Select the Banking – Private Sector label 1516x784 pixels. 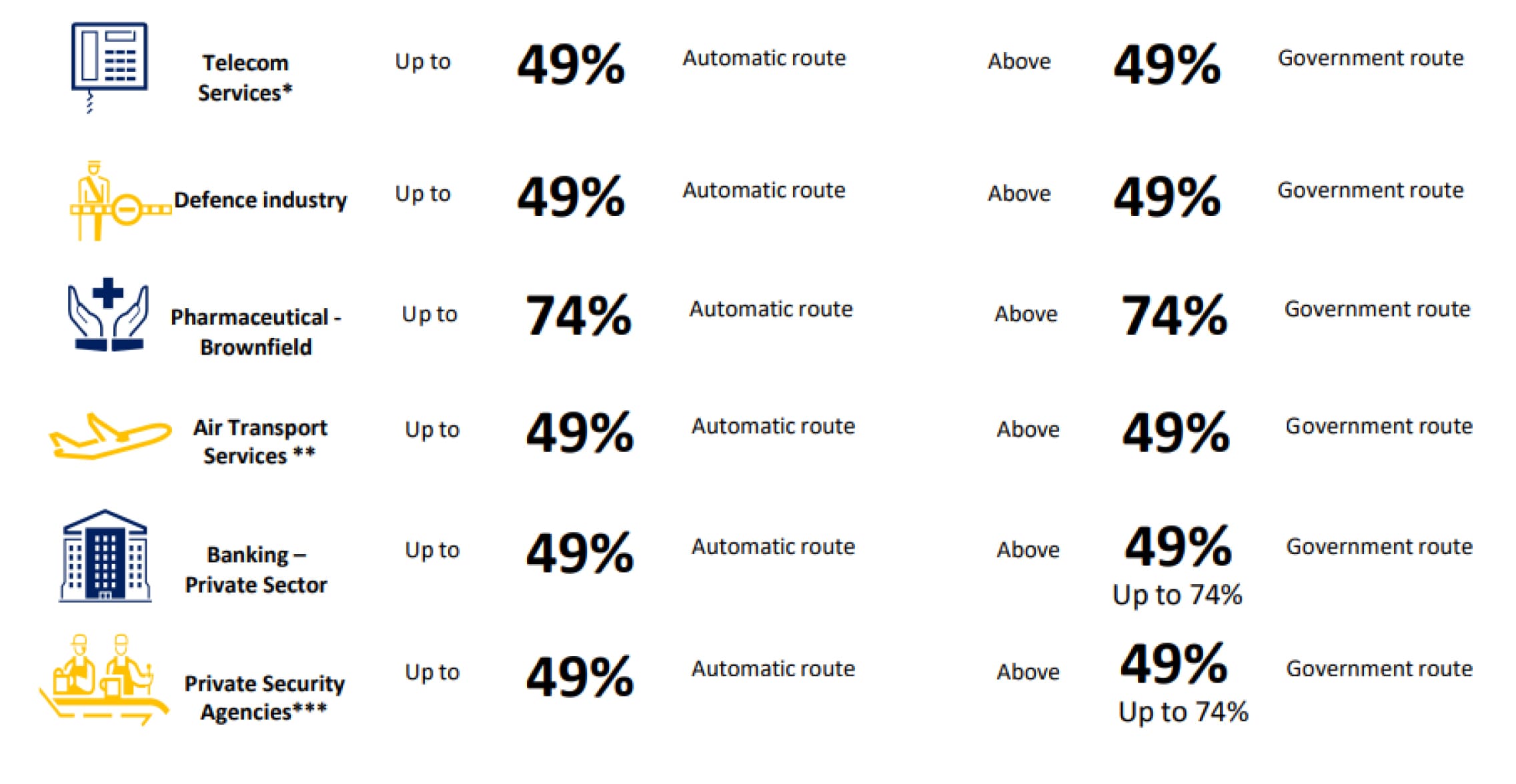256,569
